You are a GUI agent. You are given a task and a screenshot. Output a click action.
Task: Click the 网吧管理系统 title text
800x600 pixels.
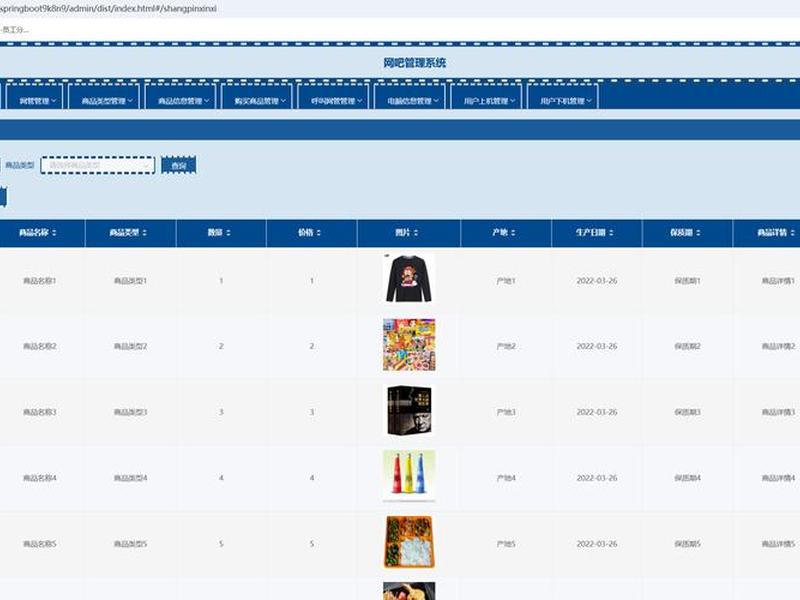(414, 63)
